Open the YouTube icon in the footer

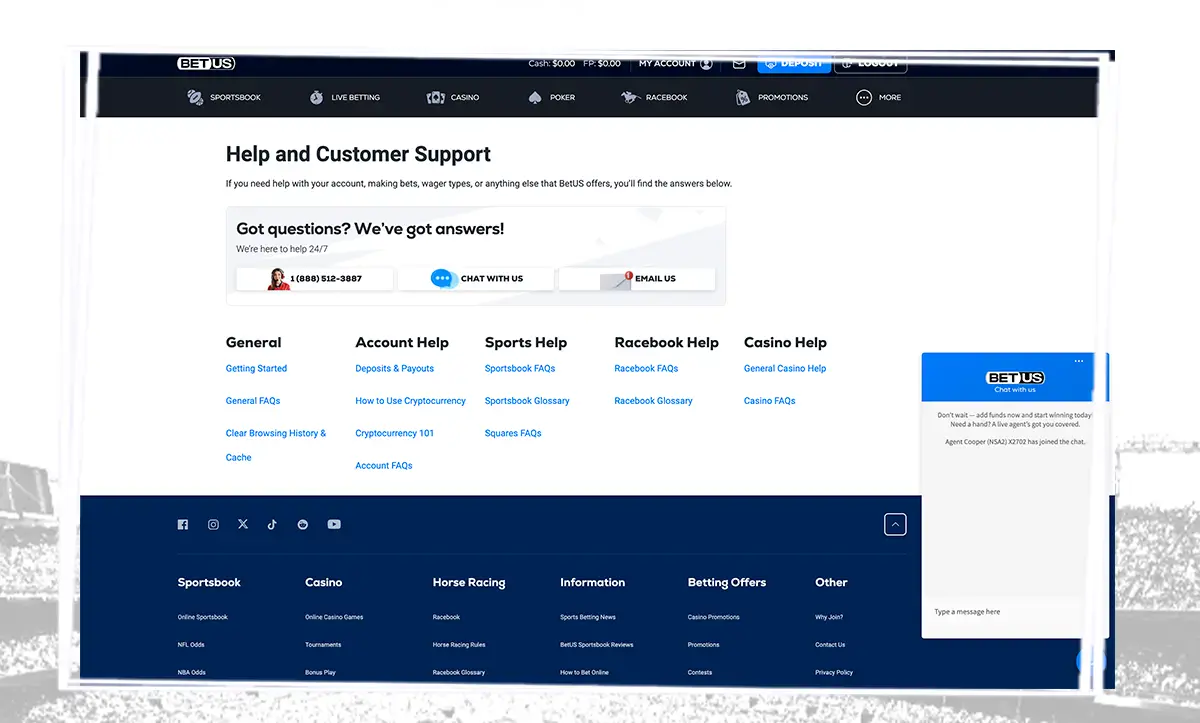pyautogui.click(x=334, y=523)
